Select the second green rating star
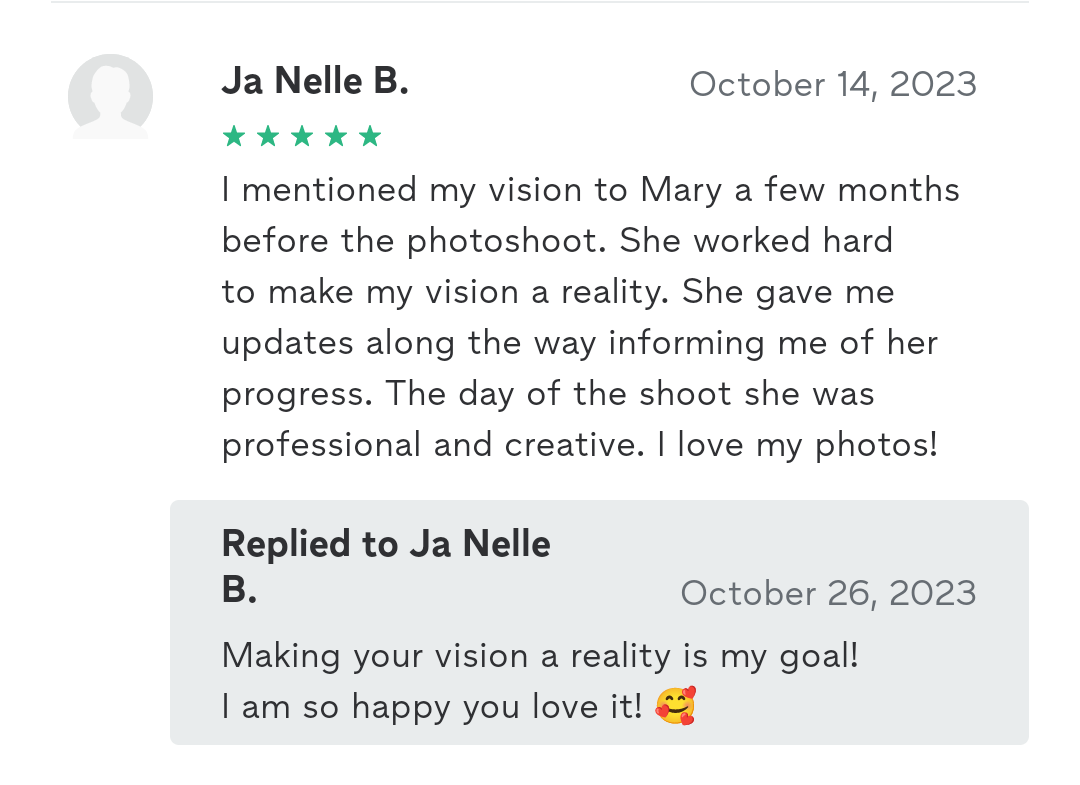 click(x=267, y=136)
